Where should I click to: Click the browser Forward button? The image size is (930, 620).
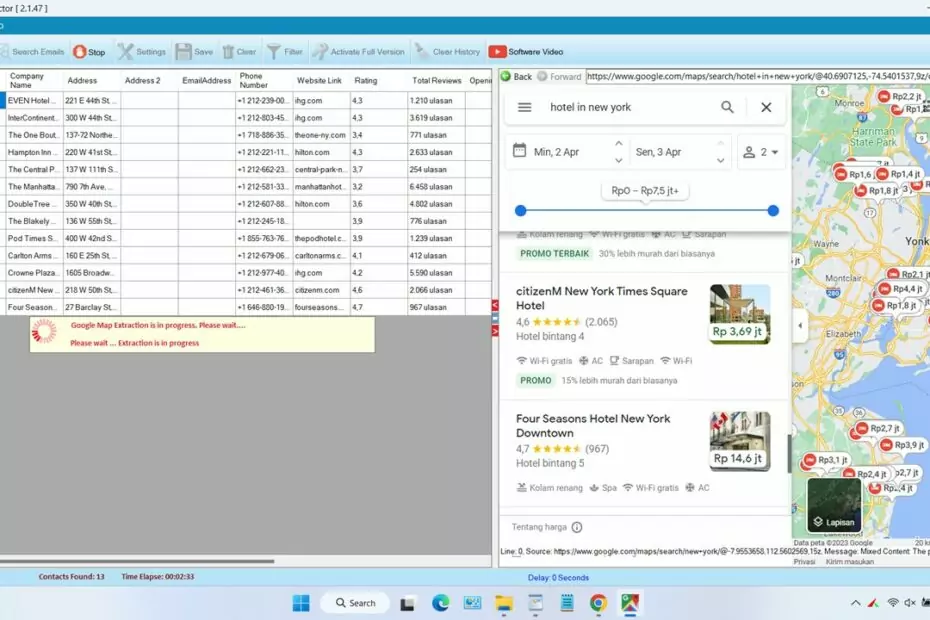click(559, 77)
